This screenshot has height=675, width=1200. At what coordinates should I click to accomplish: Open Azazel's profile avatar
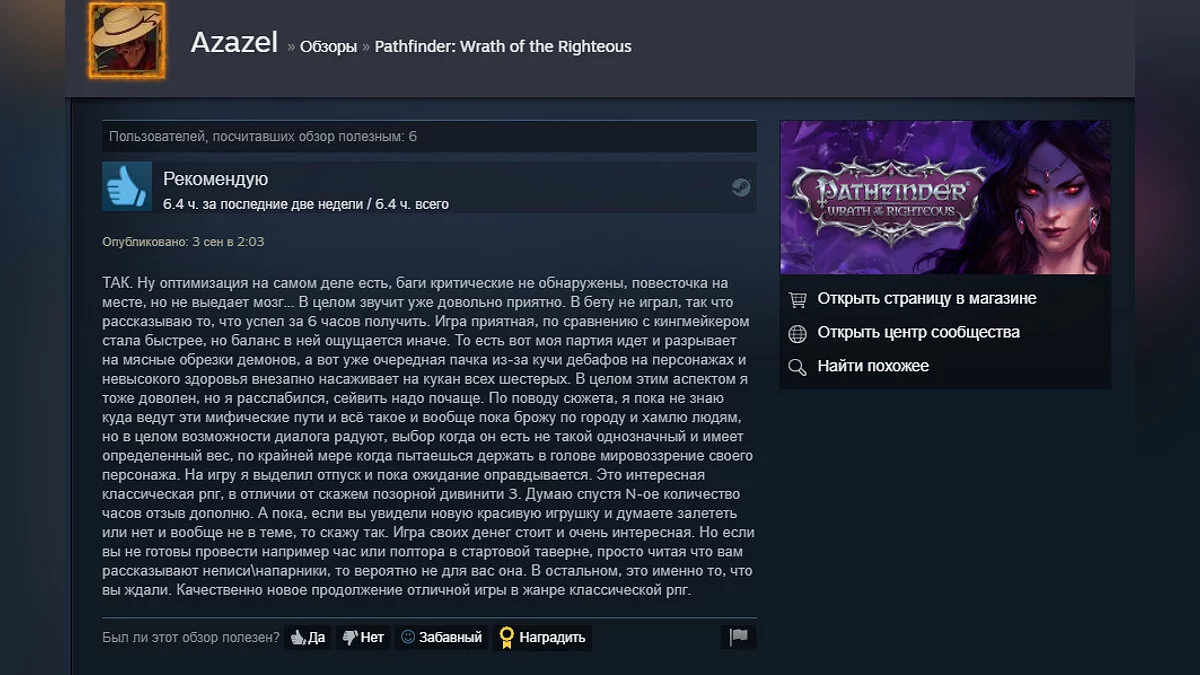[127, 41]
